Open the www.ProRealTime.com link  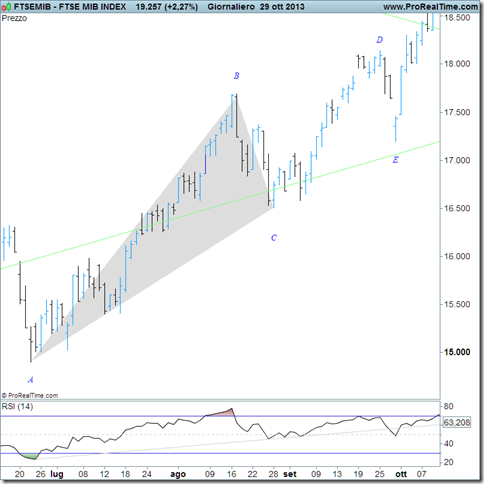430,7
